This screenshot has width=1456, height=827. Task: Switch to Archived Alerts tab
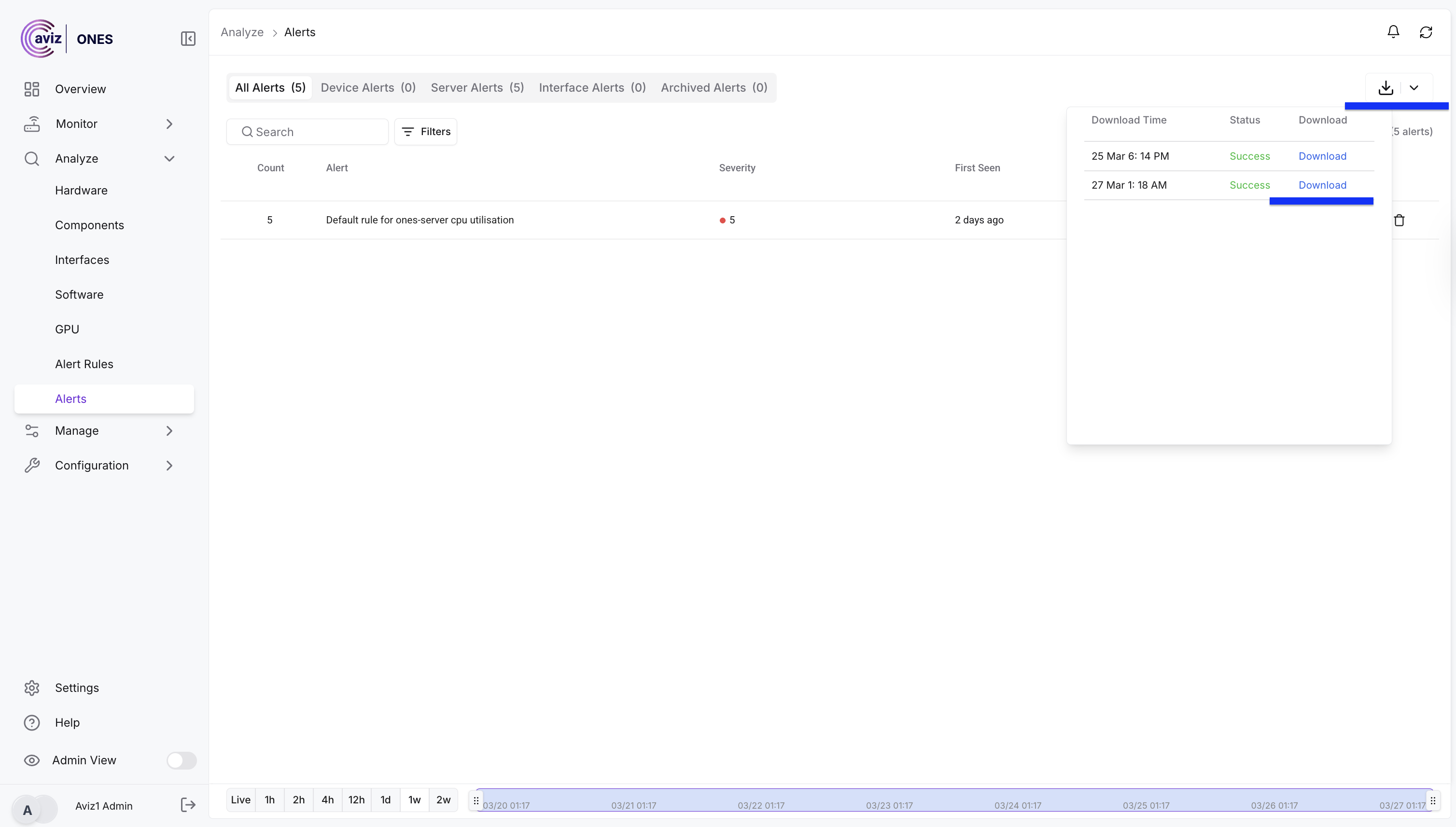(x=714, y=87)
